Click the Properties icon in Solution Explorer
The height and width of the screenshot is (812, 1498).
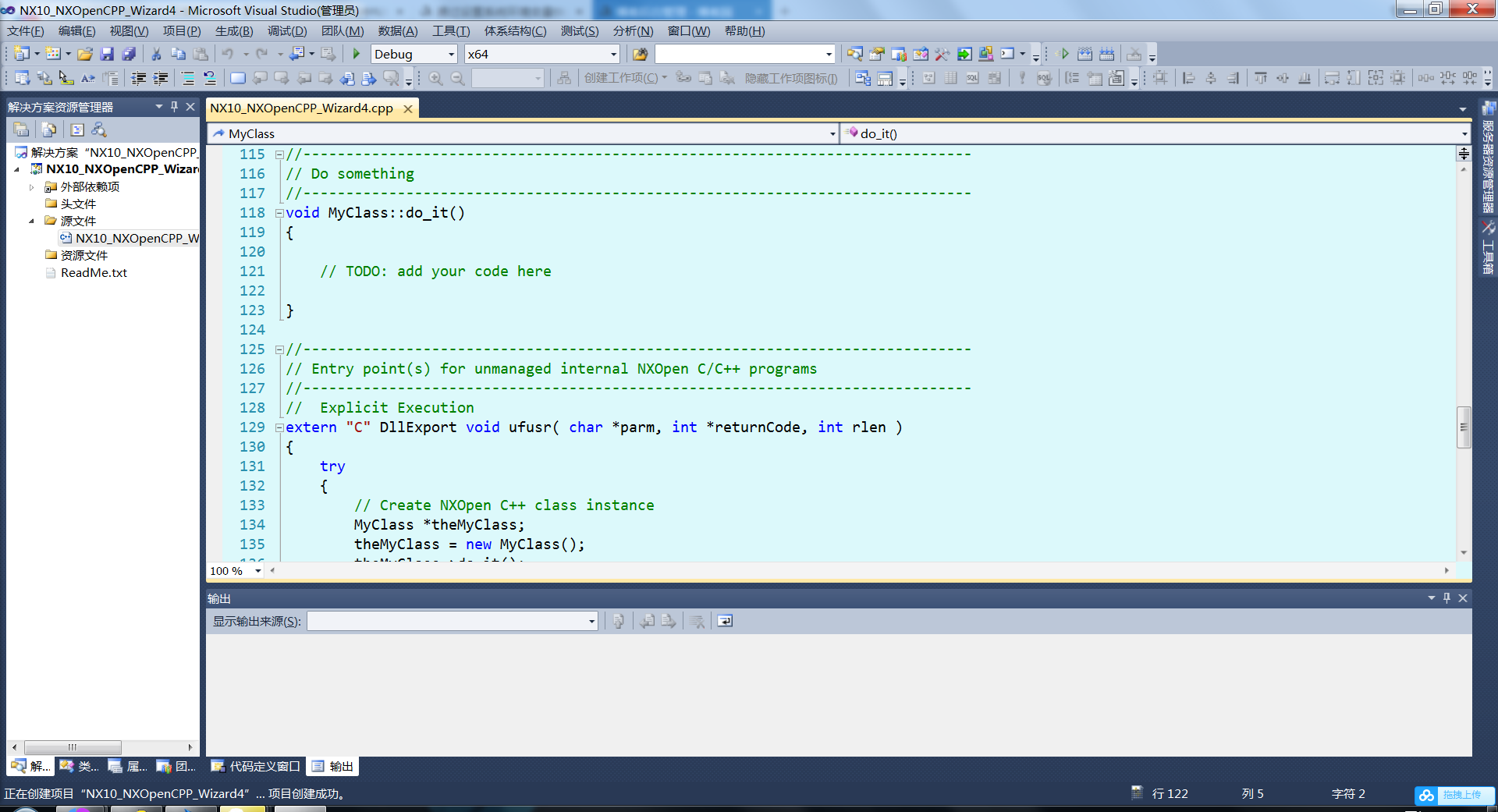(22, 129)
